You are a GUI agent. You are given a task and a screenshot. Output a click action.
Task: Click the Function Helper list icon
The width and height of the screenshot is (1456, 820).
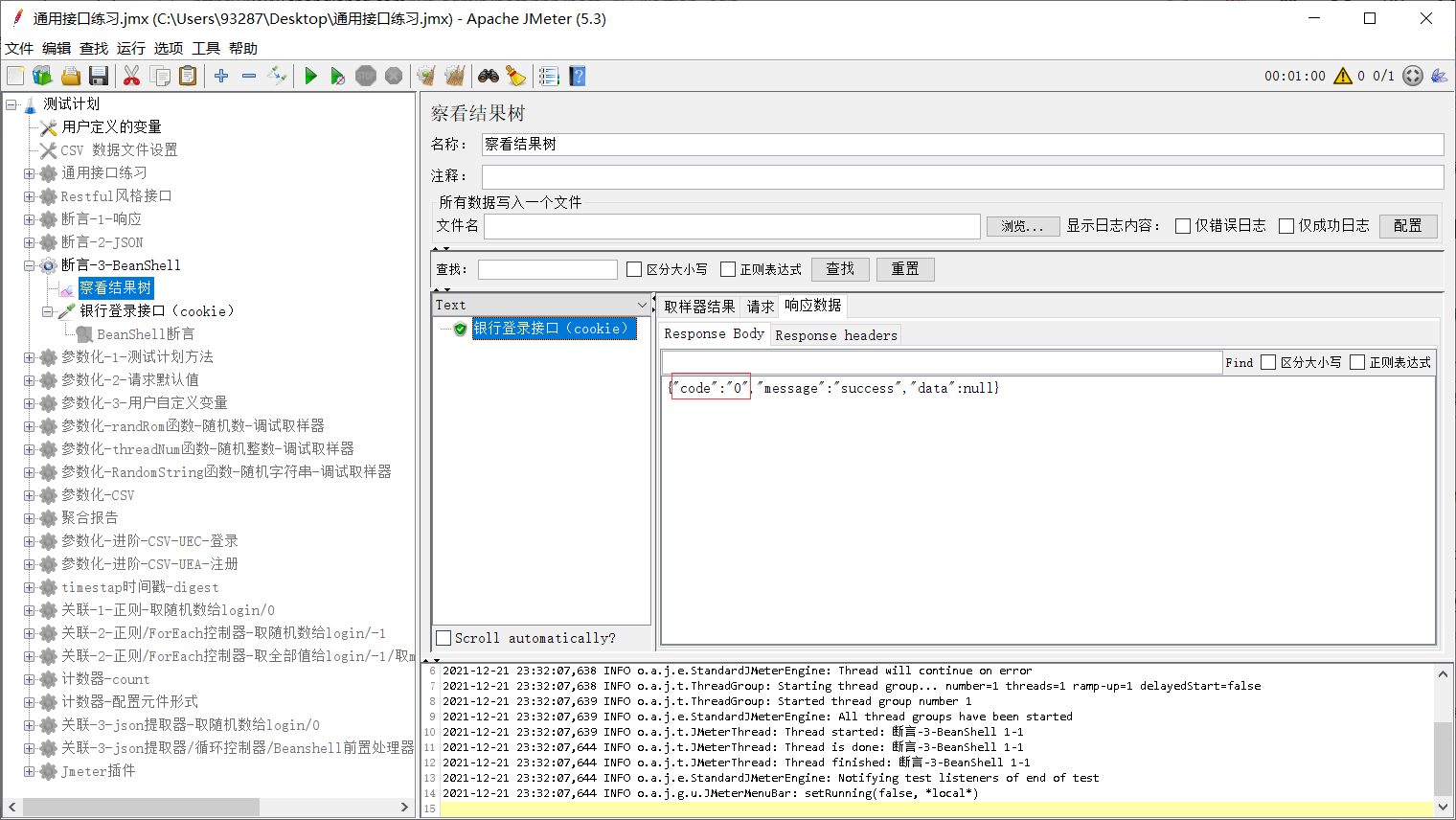(549, 76)
